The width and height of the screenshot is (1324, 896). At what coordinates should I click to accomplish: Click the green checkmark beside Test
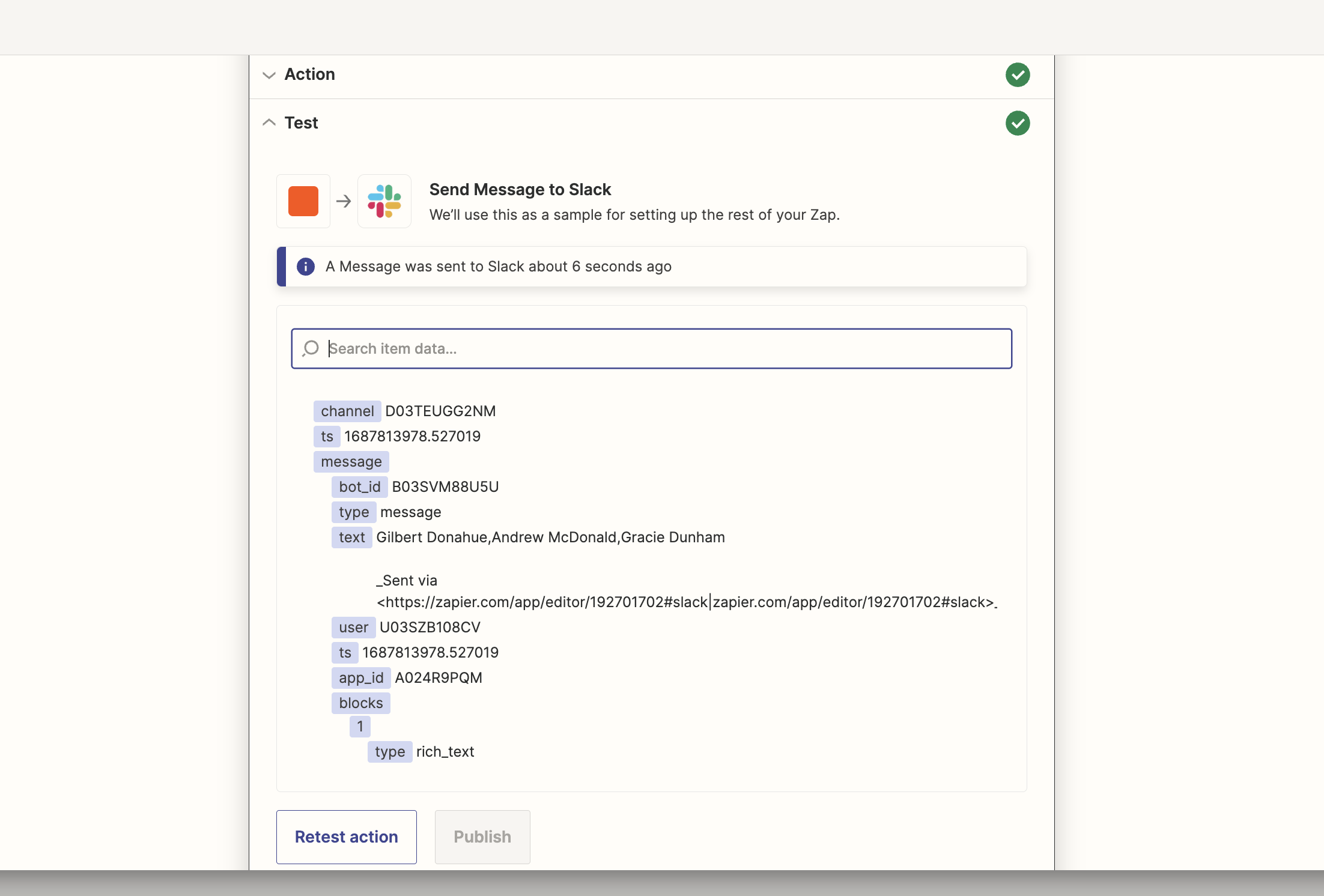(x=1017, y=123)
